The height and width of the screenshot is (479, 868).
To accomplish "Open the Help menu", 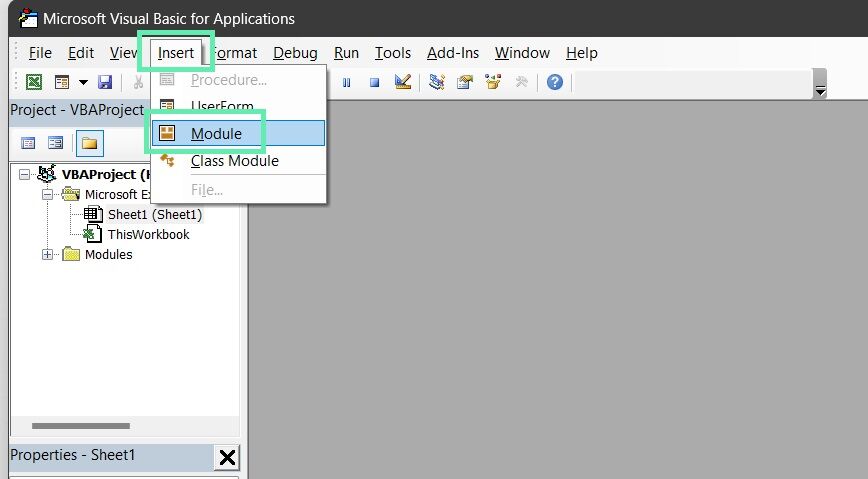I will pos(582,53).
